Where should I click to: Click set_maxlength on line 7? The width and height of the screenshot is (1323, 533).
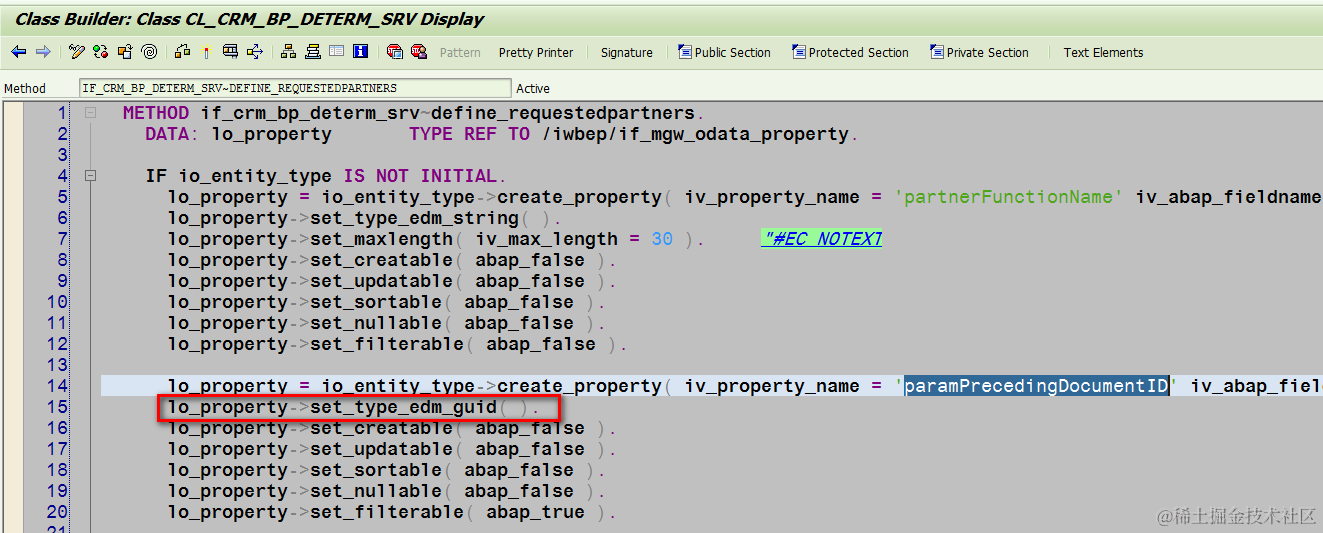click(381, 239)
